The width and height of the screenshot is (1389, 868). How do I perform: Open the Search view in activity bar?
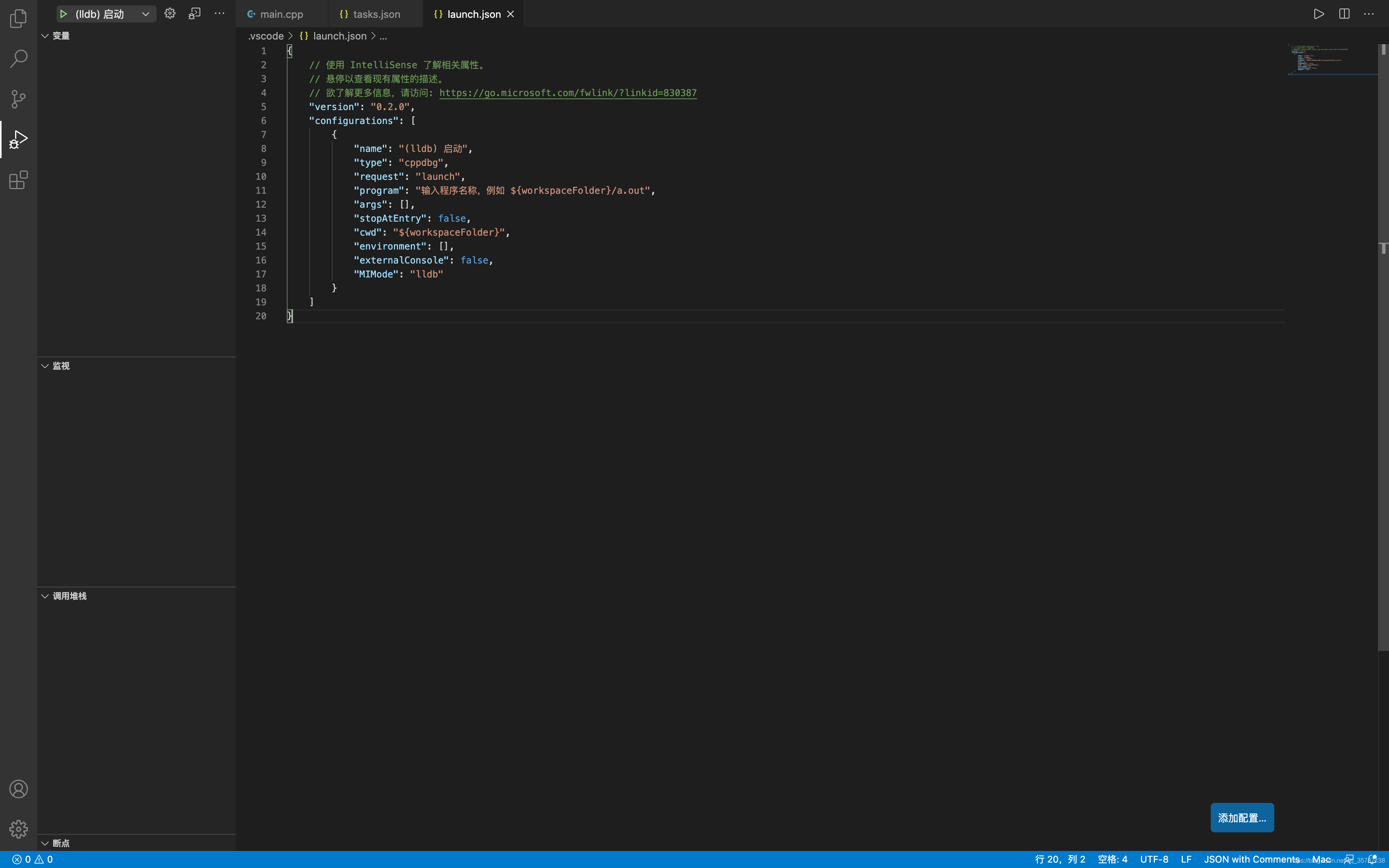[18, 59]
